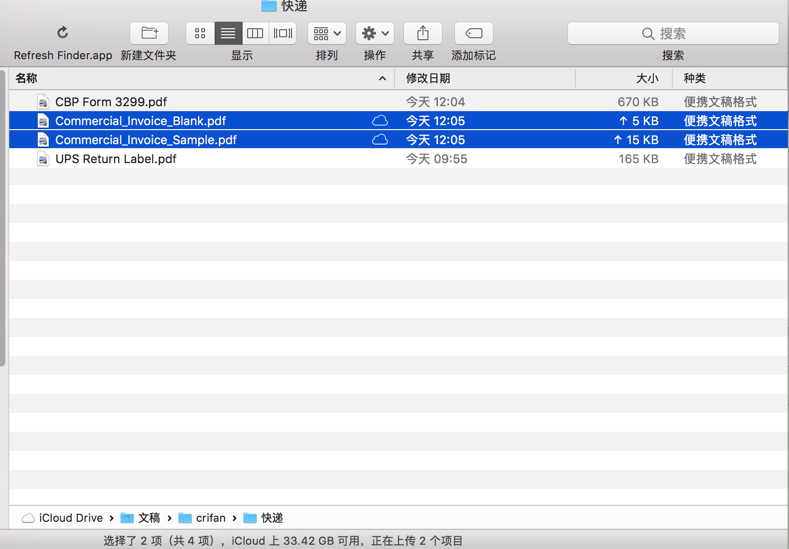This screenshot has width=789, height=549.
Task: Click the 15 KB size cell
Action: (636, 140)
